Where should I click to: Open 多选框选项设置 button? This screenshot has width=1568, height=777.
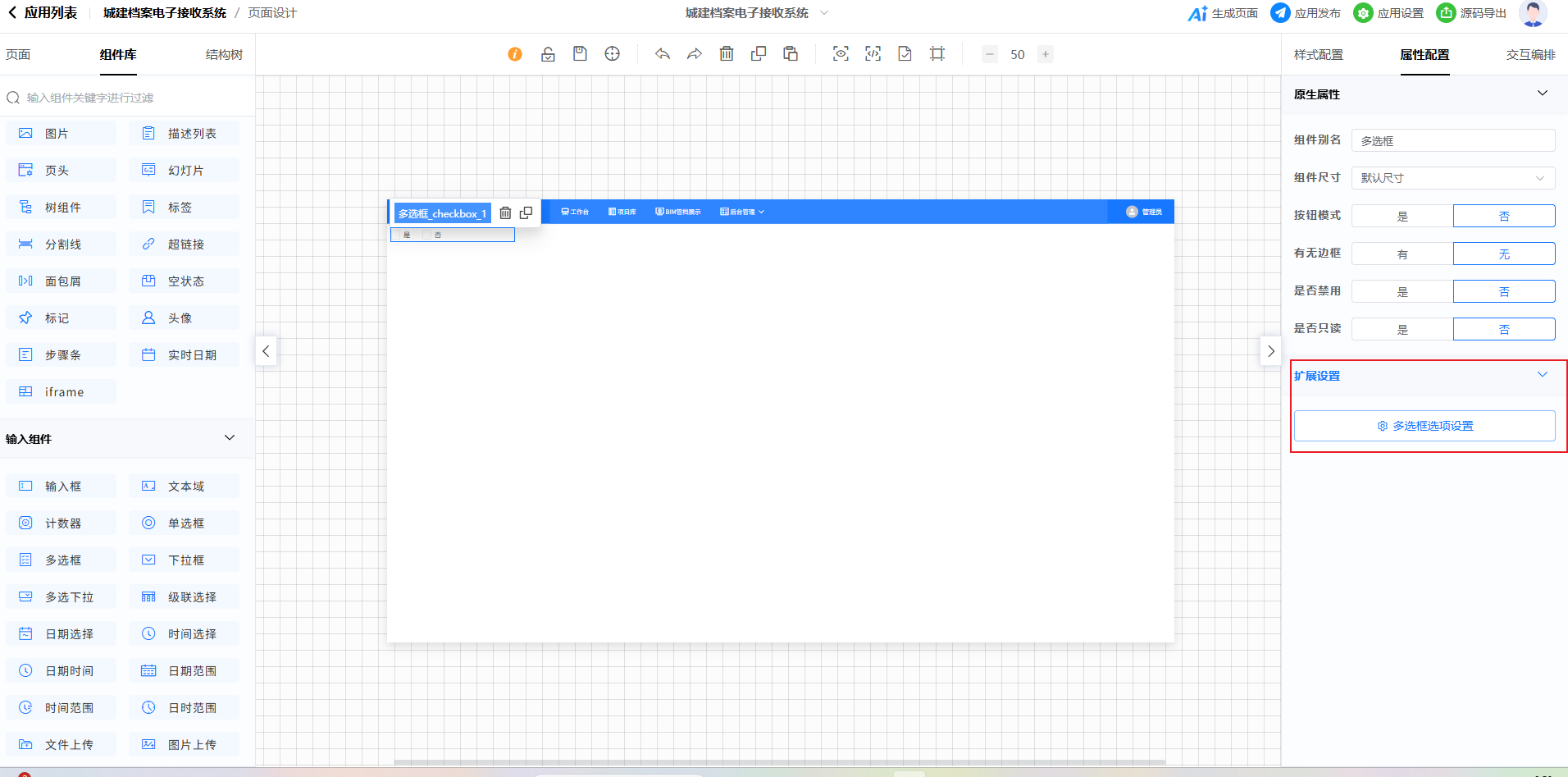pos(1424,426)
